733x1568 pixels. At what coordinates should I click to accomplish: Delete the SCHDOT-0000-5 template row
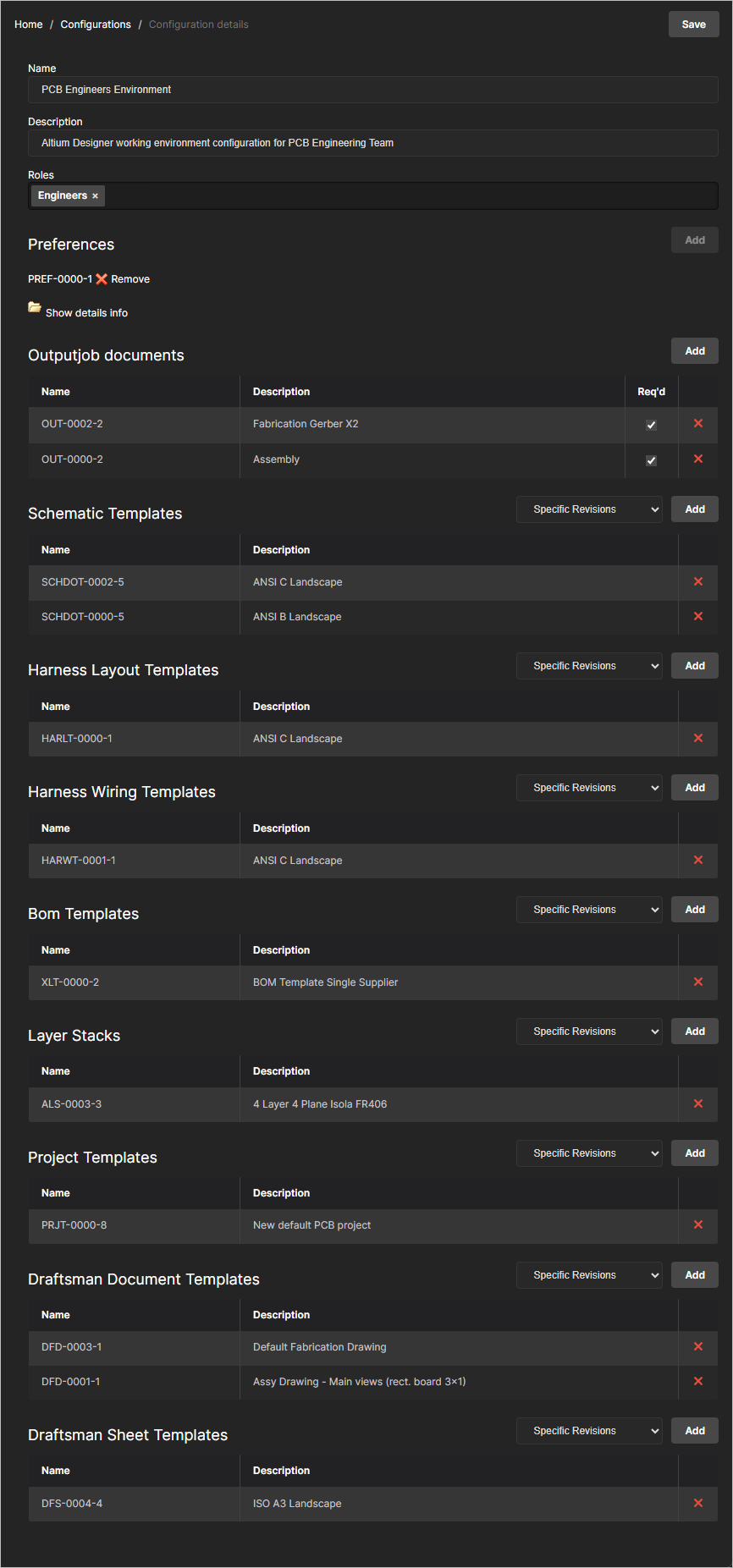pyautogui.click(x=698, y=616)
